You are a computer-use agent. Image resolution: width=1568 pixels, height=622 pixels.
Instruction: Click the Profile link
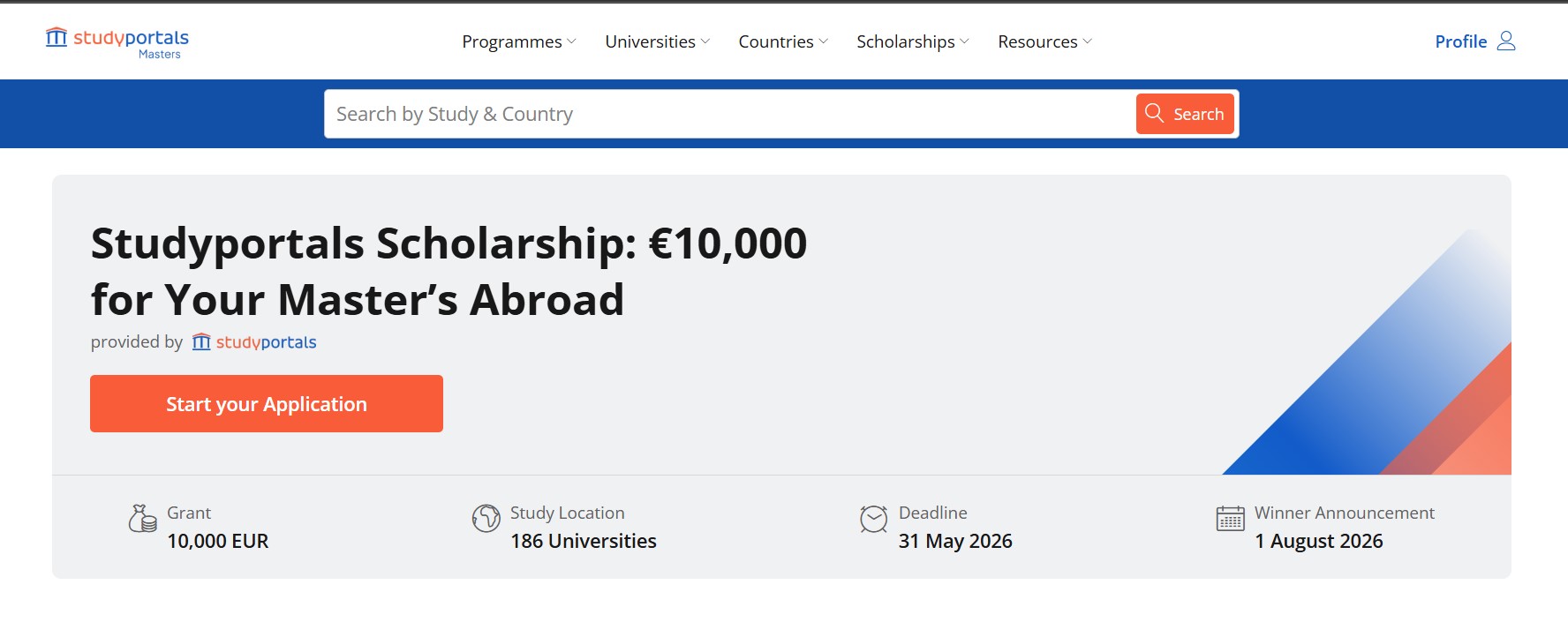click(x=1460, y=41)
